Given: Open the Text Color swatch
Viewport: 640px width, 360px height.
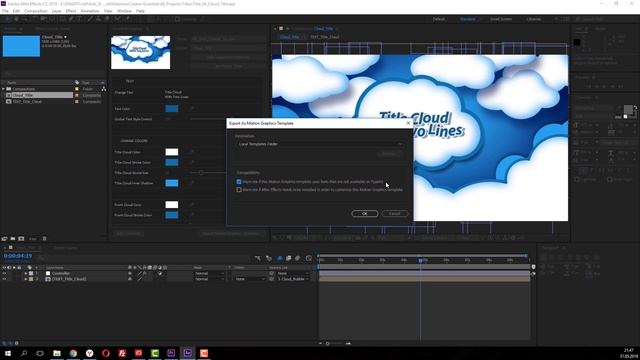Looking at the screenshot, I should pos(171,109).
